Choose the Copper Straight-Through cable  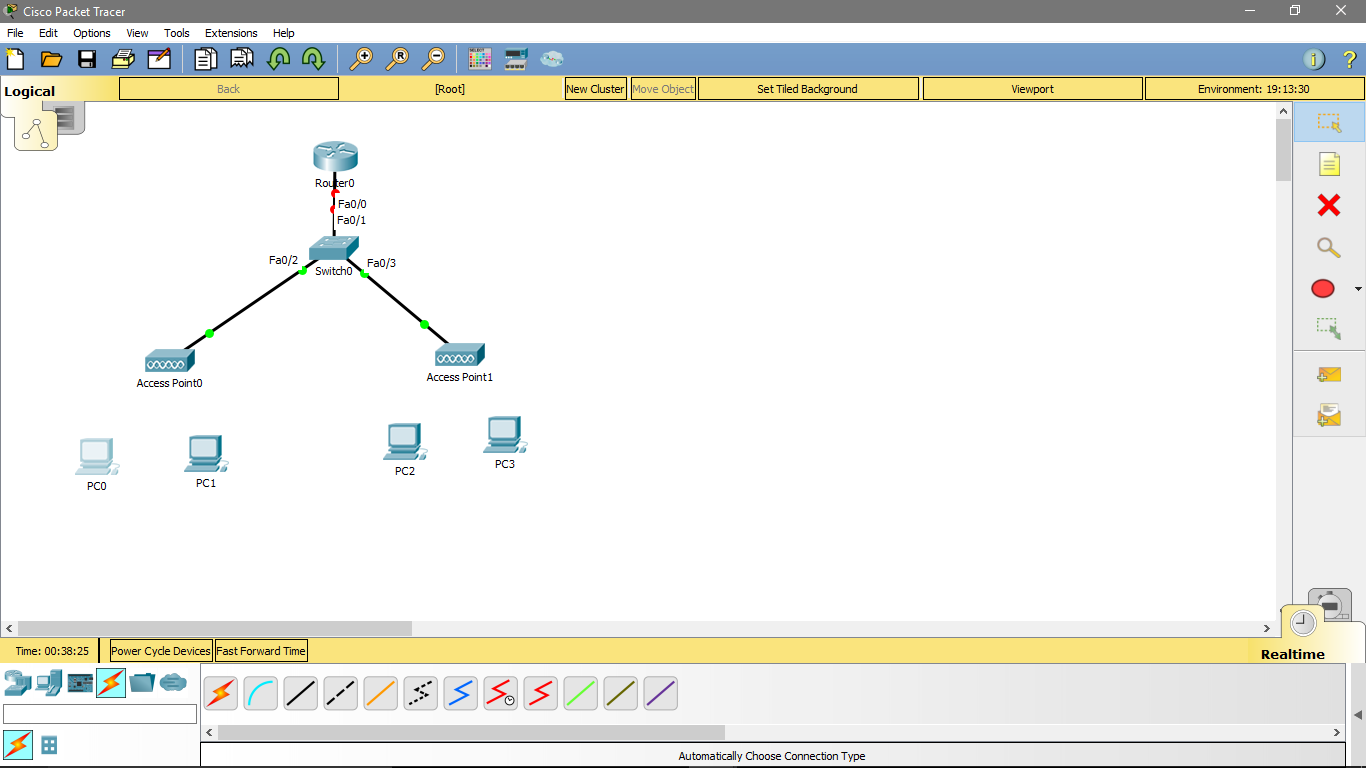300,693
